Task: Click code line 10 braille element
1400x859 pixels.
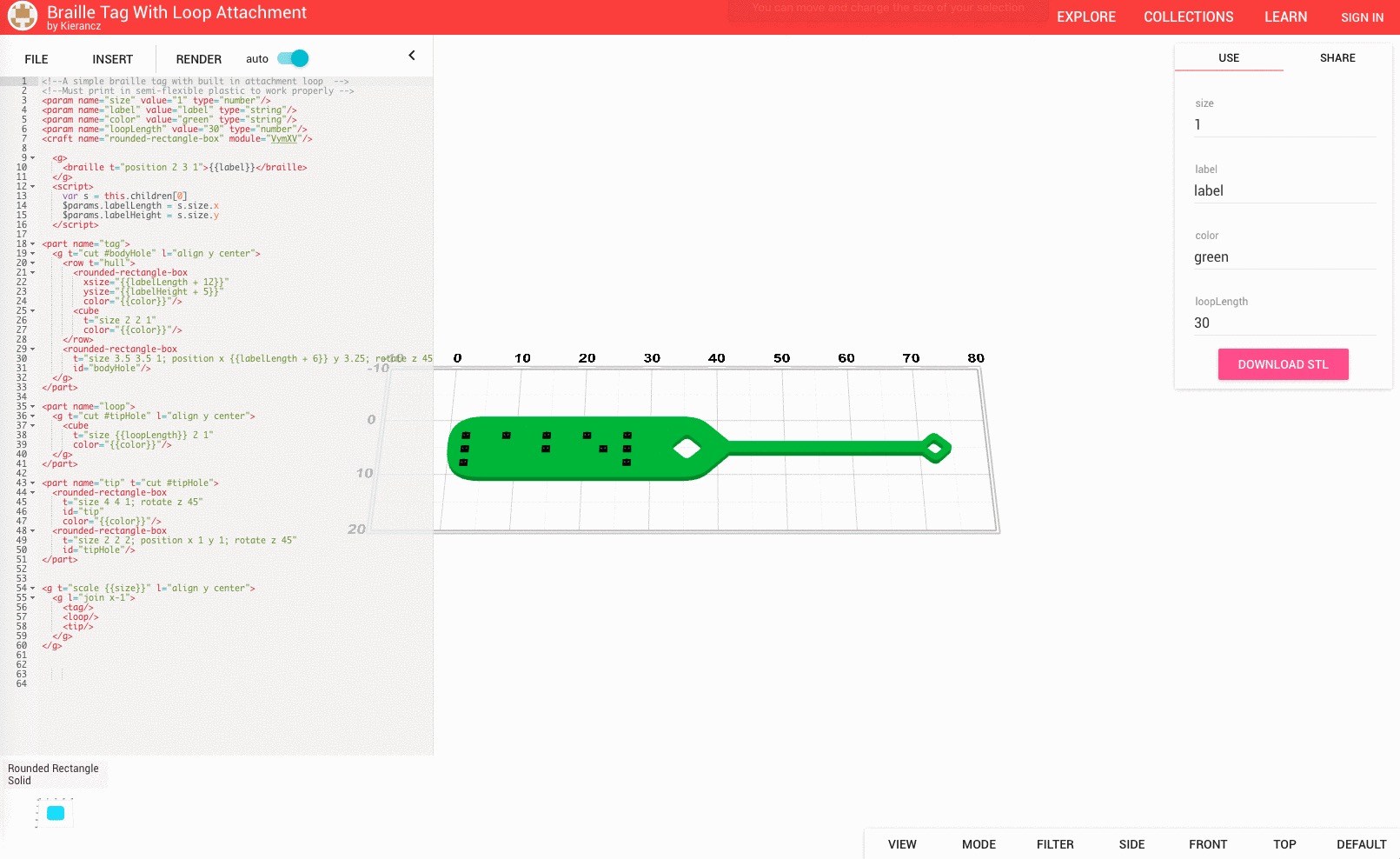Action: pos(184,168)
